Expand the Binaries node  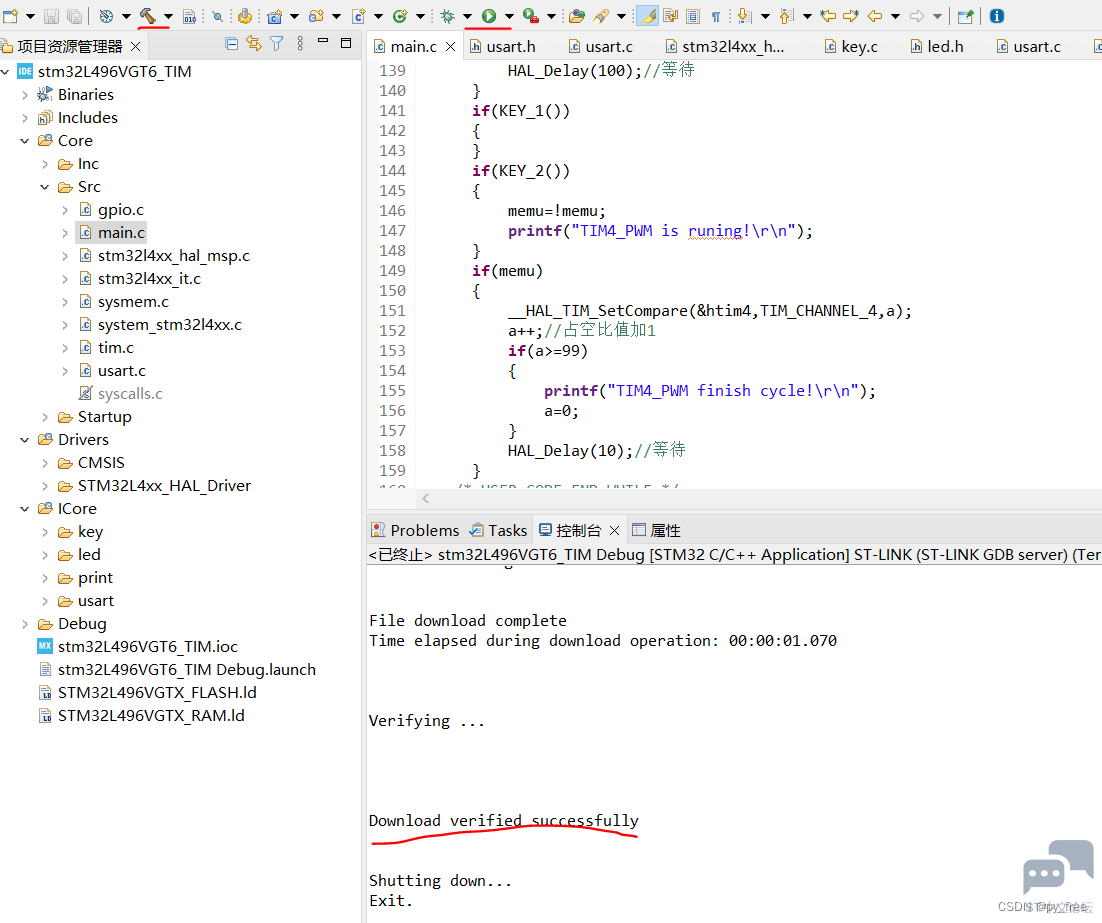pyautogui.click(x=25, y=95)
